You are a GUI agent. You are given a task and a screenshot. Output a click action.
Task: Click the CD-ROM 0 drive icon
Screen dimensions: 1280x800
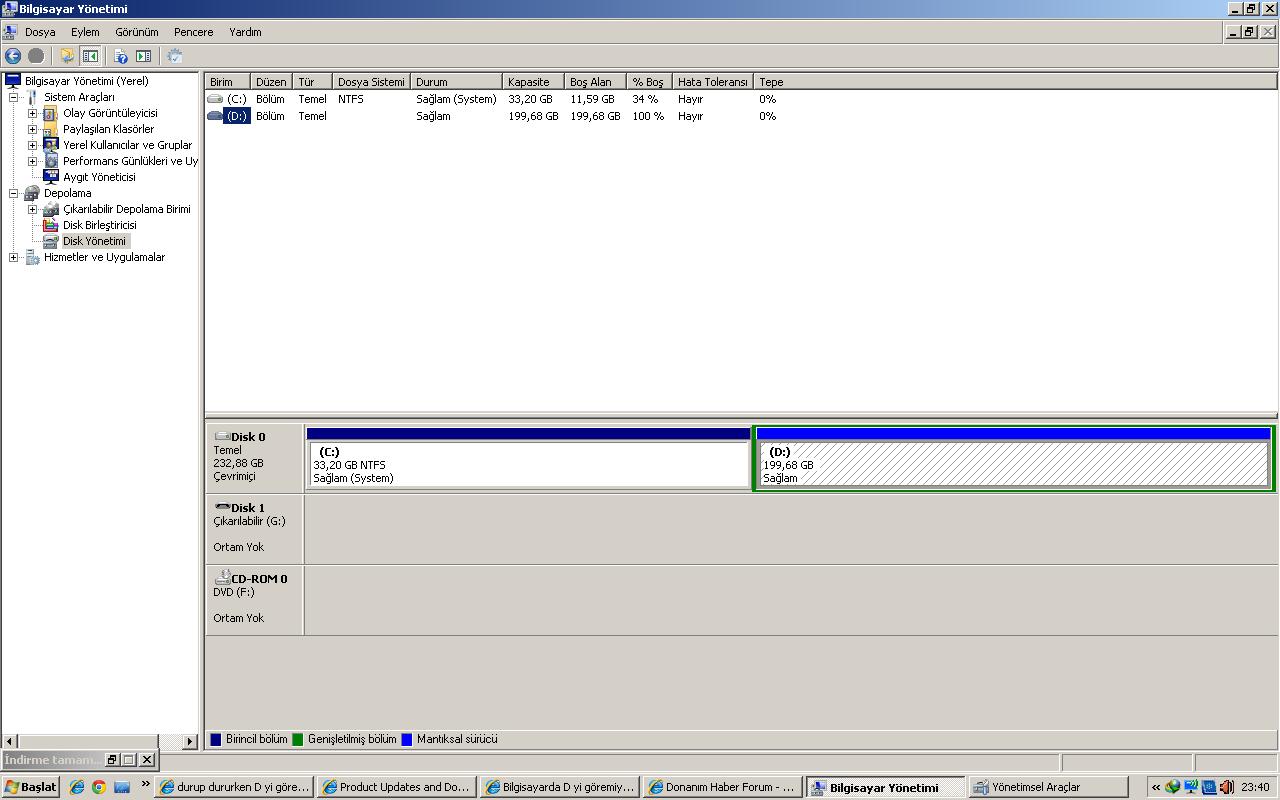coord(222,578)
